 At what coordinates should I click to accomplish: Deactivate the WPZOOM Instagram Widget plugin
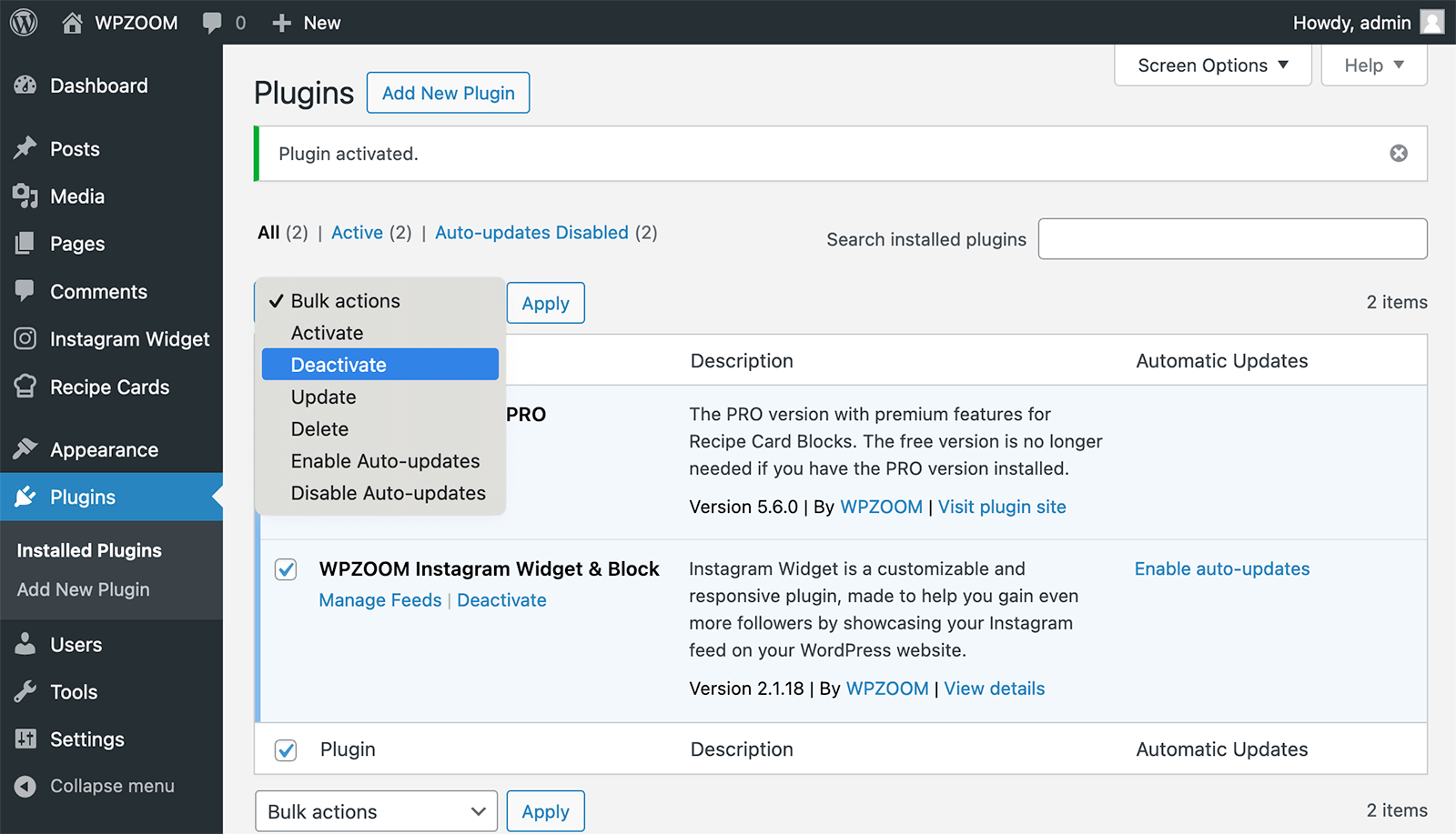click(501, 600)
